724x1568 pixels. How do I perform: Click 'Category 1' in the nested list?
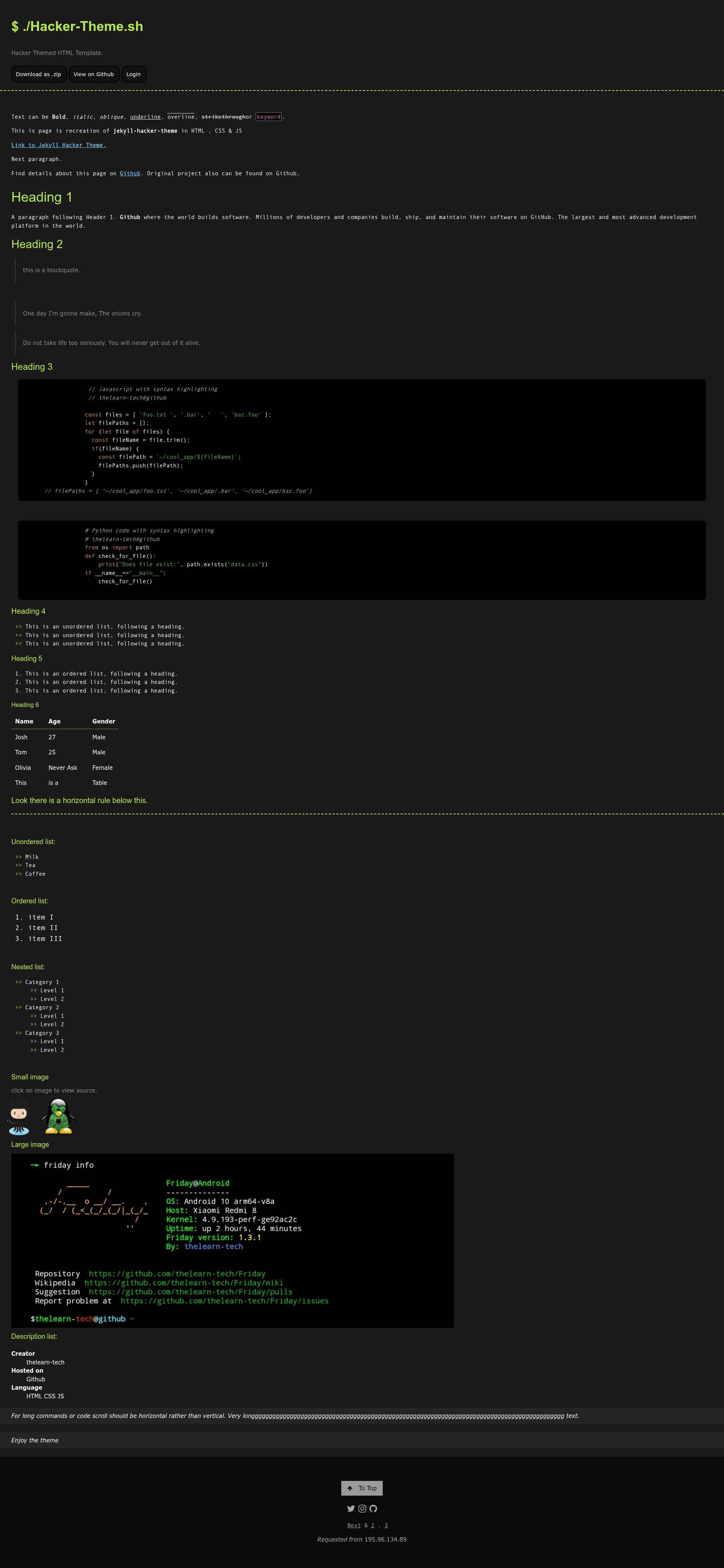(x=42, y=982)
